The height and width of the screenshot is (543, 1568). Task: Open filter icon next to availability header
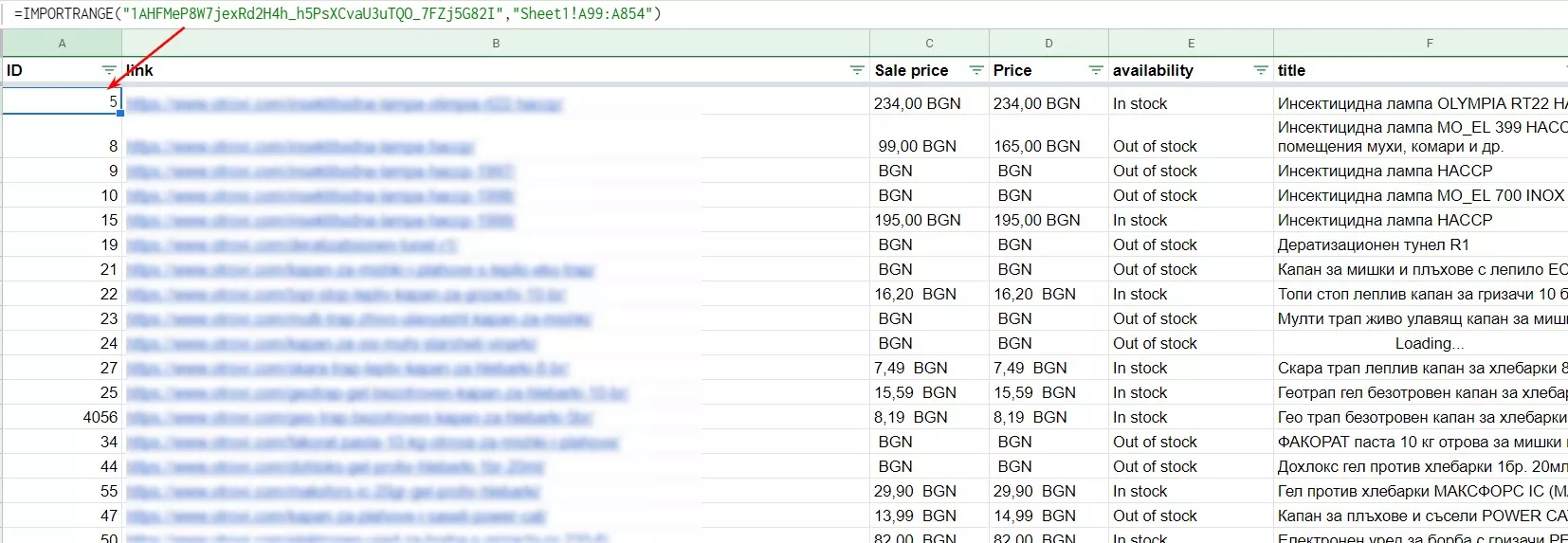click(x=1261, y=70)
